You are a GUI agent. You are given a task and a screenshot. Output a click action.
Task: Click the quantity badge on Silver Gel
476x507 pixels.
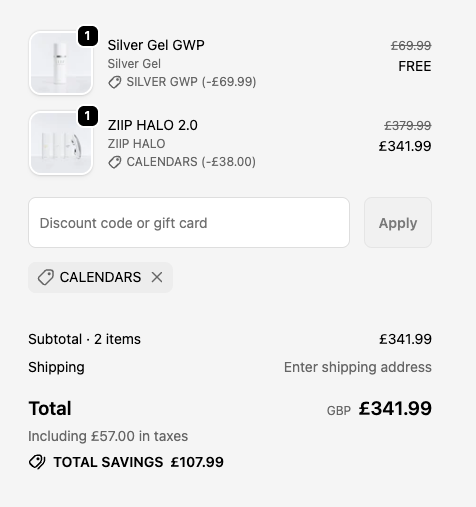coord(88,36)
